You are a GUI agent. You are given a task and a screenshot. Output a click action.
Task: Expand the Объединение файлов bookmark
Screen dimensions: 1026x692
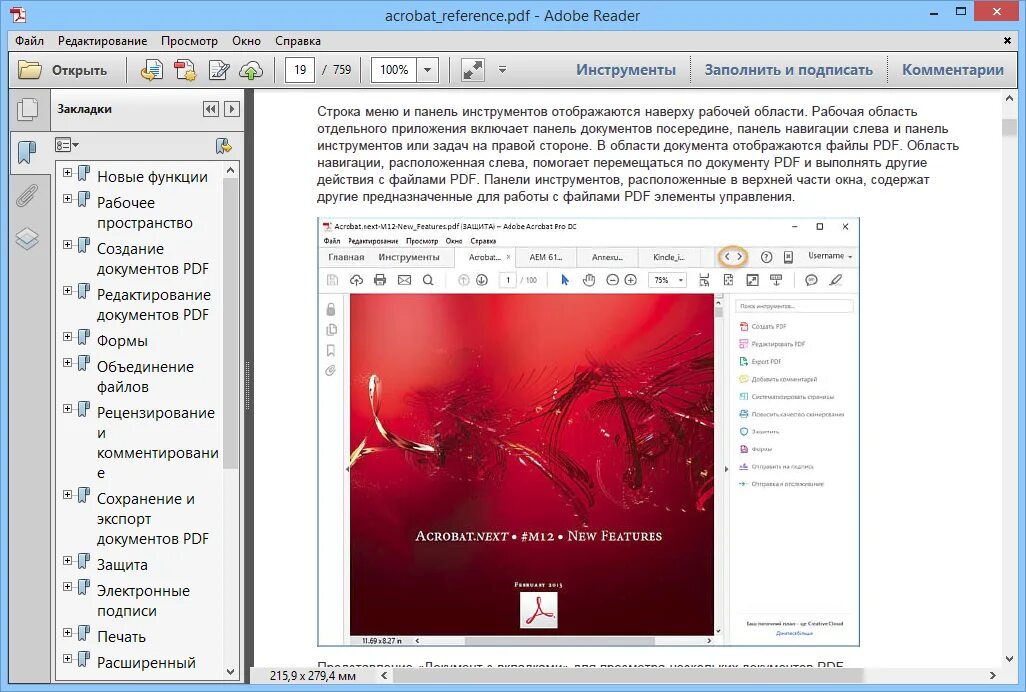[x=67, y=362]
